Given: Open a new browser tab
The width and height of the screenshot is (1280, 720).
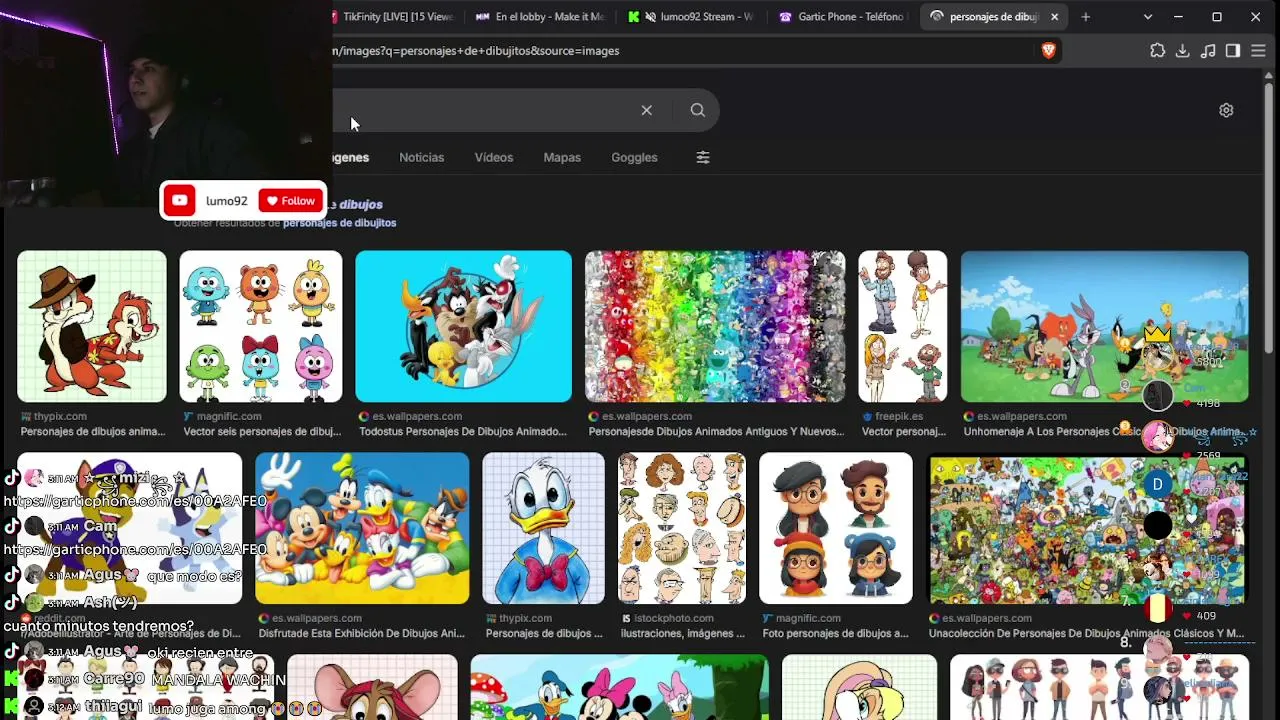Looking at the screenshot, I should click(x=1086, y=17).
